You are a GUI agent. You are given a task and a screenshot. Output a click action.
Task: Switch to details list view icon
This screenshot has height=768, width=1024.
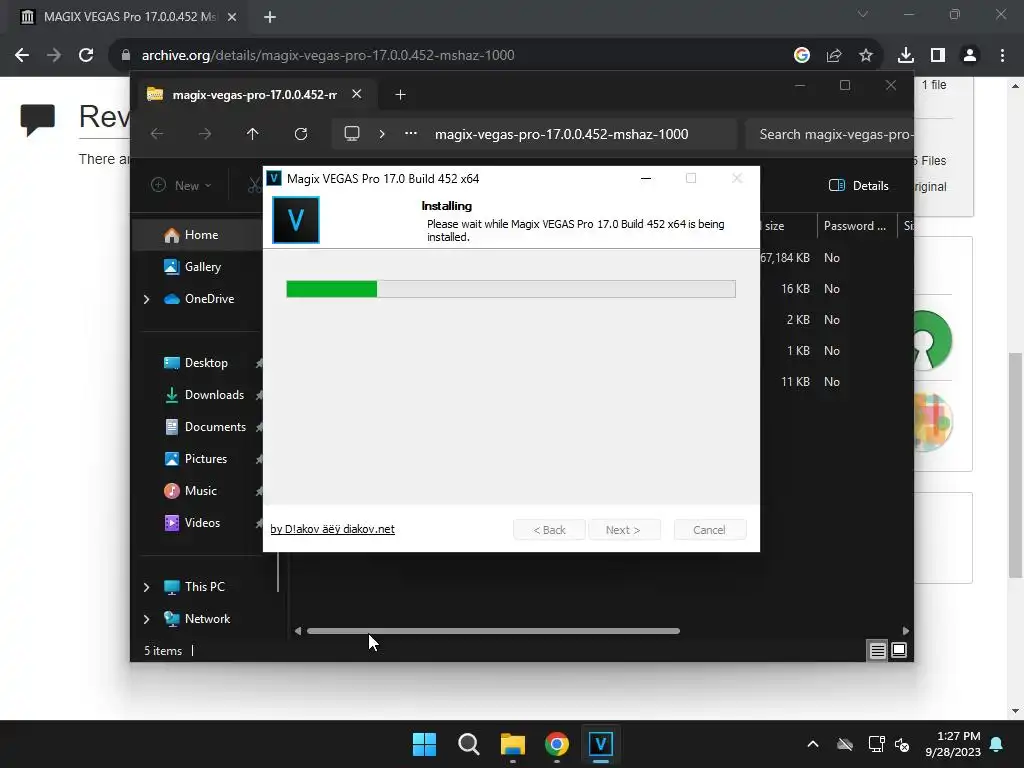pos(877,650)
